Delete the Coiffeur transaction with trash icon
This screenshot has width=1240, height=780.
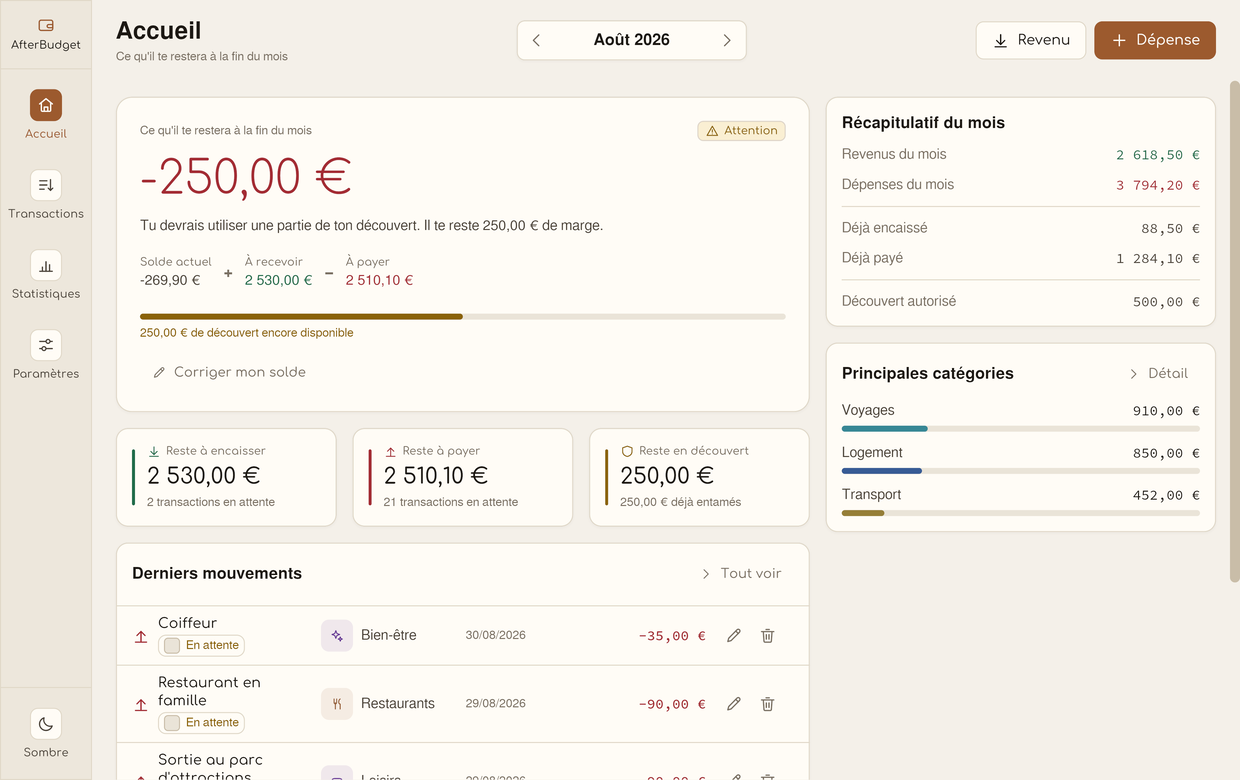[768, 635]
